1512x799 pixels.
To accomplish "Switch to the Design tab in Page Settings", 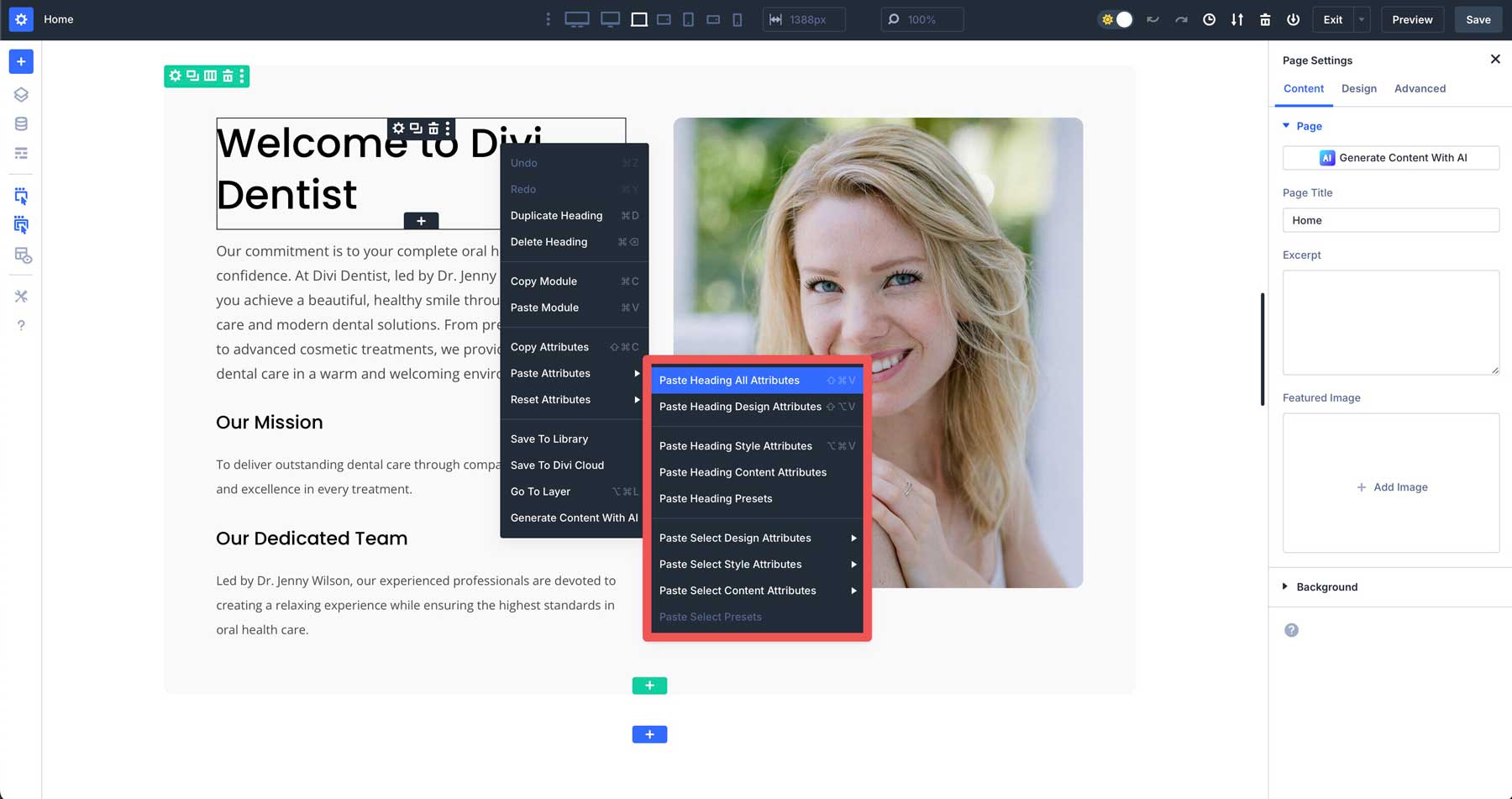I will 1359,88.
